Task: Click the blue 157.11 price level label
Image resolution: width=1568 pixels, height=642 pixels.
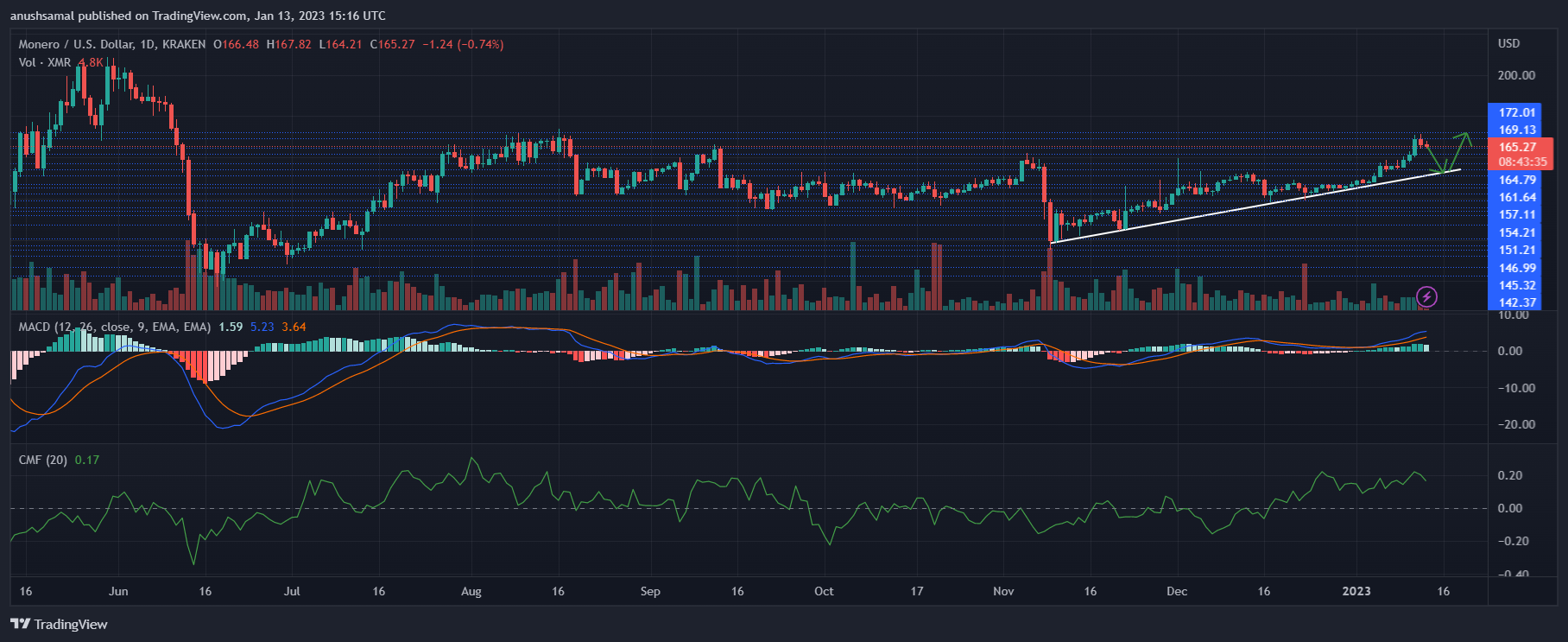Action: (x=1516, y=214)
